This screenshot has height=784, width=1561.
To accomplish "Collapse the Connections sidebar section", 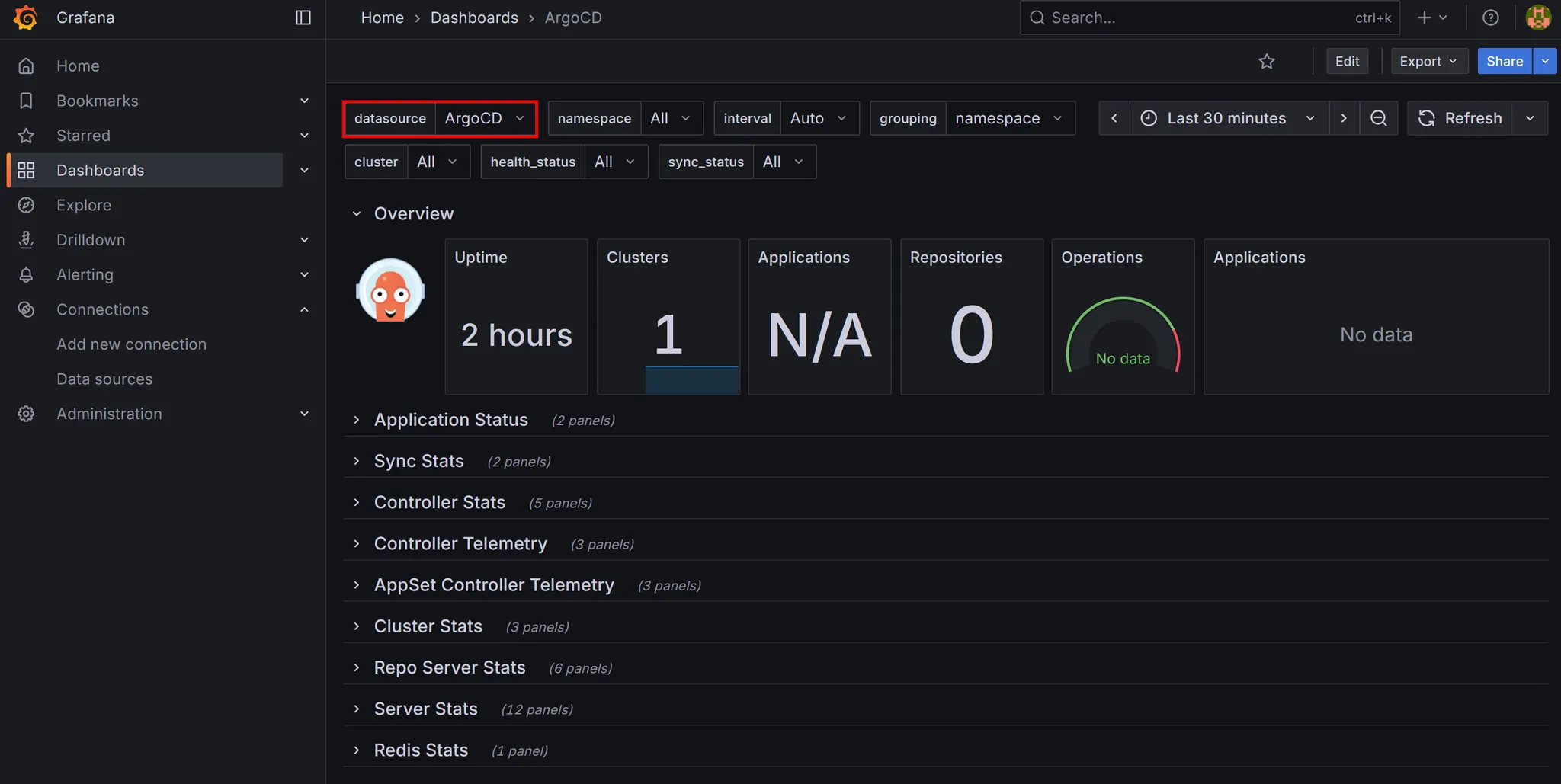I will [x=304, y=309].
